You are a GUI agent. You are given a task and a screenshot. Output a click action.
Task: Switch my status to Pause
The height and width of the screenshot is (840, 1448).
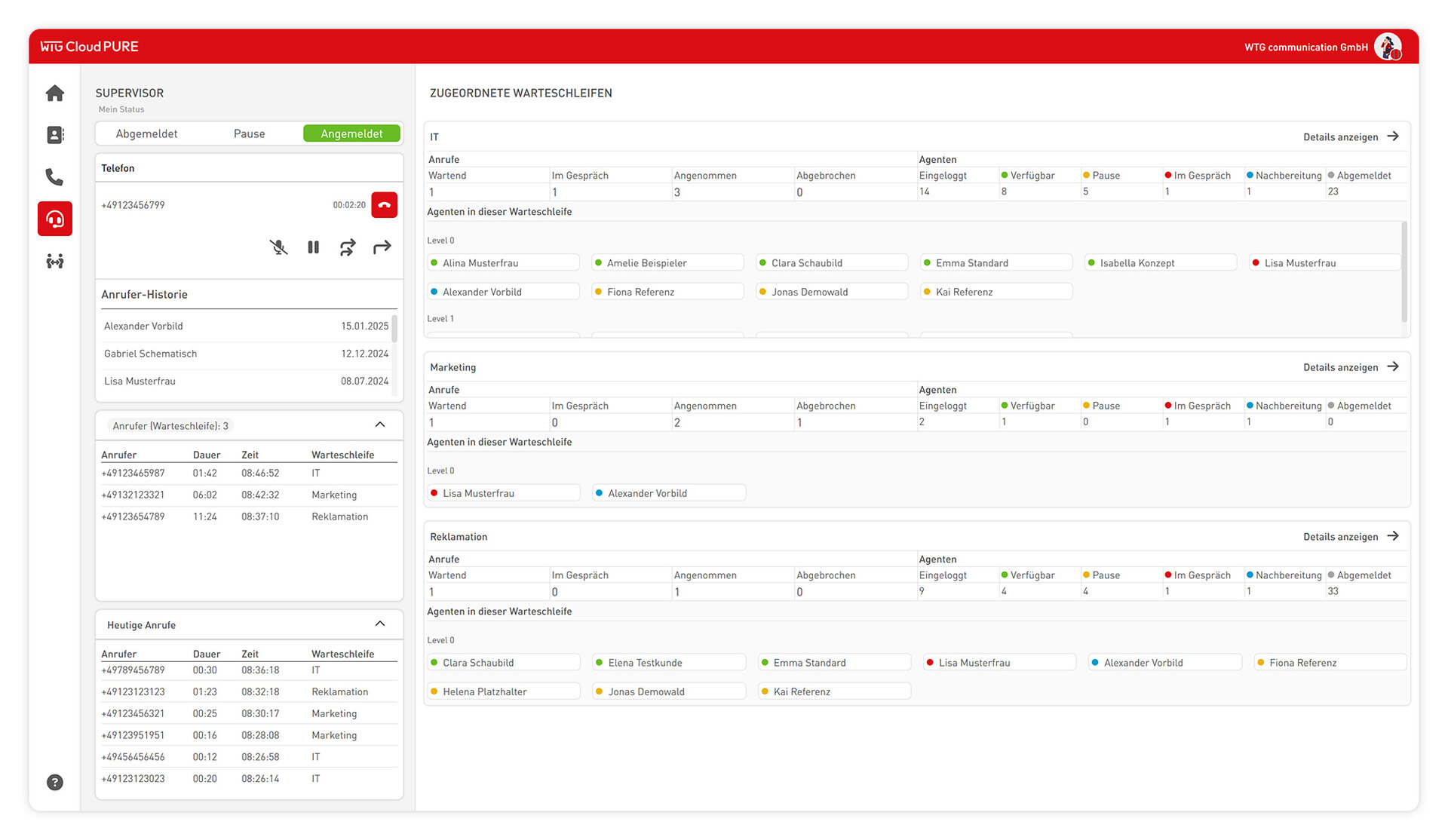click(x=249, y=133)
